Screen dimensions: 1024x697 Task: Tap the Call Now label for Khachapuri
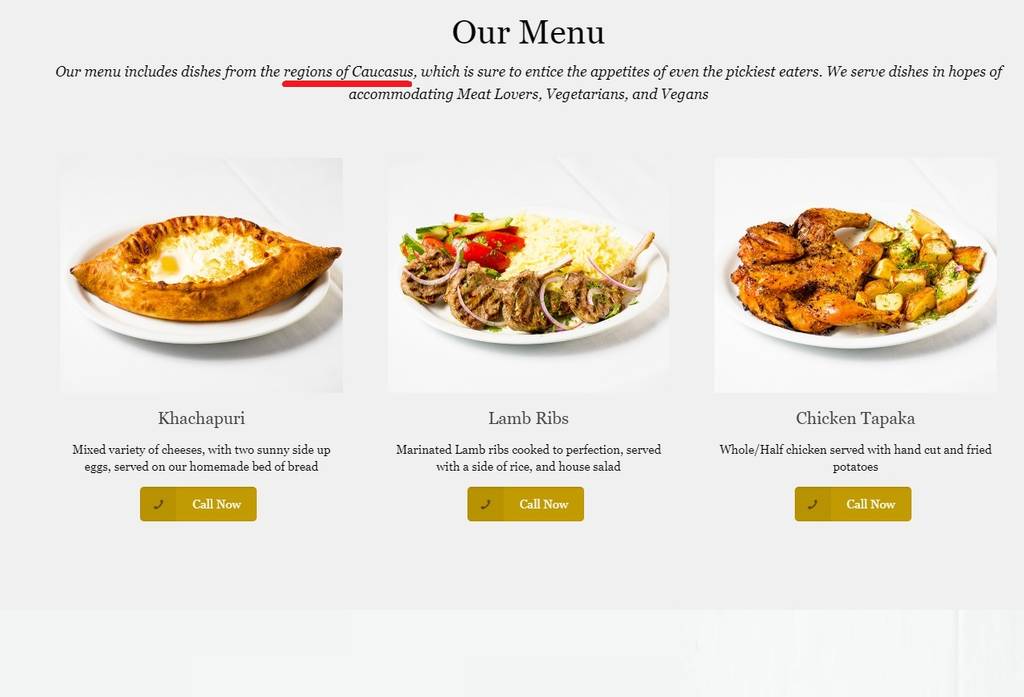216,504
